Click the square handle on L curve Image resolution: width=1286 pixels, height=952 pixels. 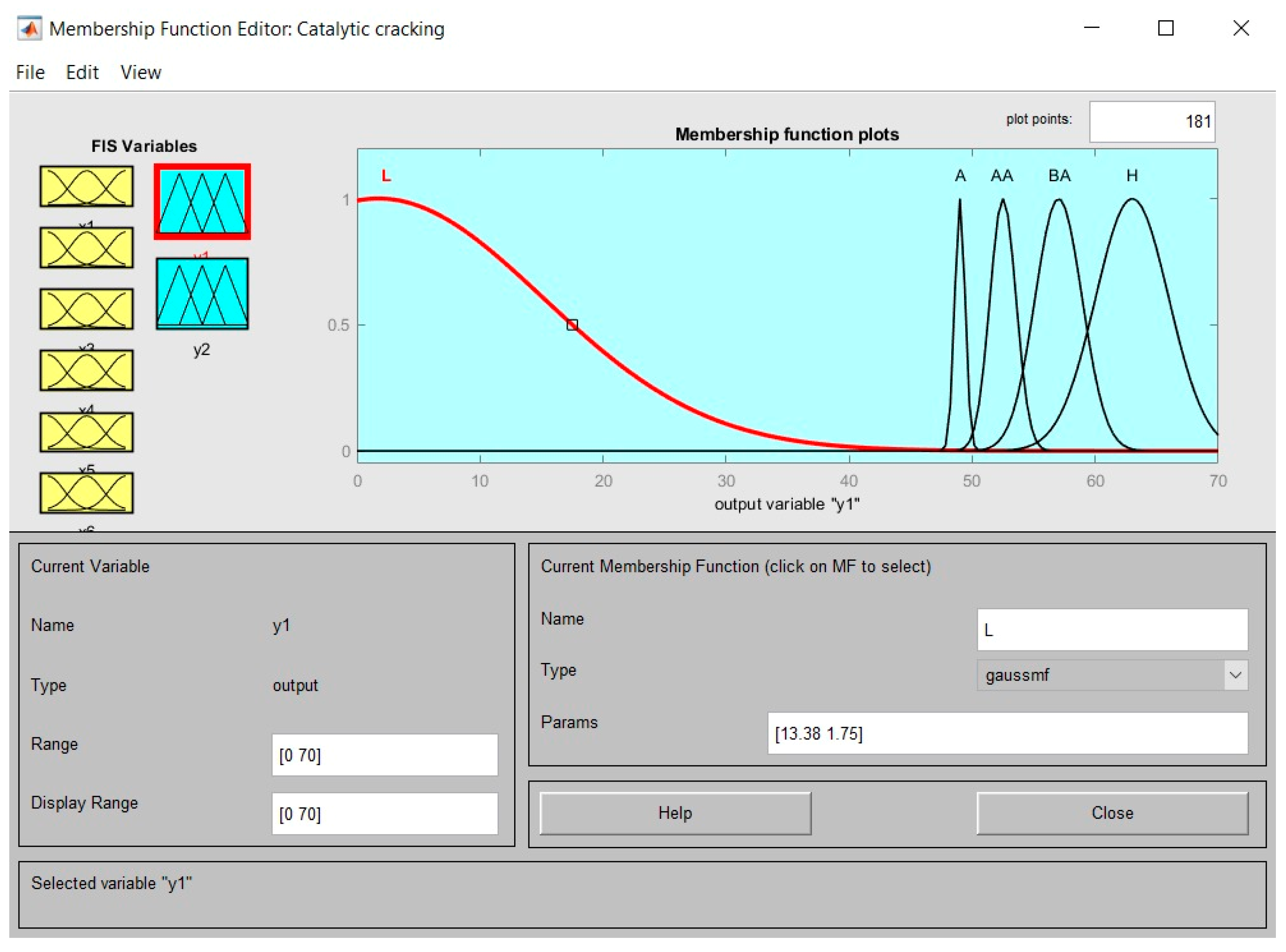tap(572, 325)
